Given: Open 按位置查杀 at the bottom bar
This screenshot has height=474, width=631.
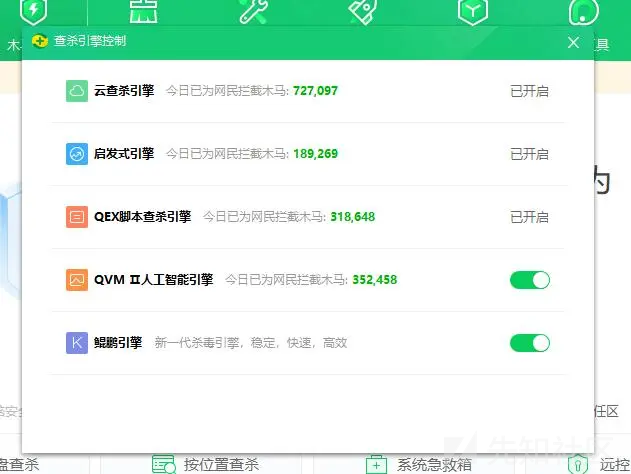Looking at the screenshot, I should 221,465.
